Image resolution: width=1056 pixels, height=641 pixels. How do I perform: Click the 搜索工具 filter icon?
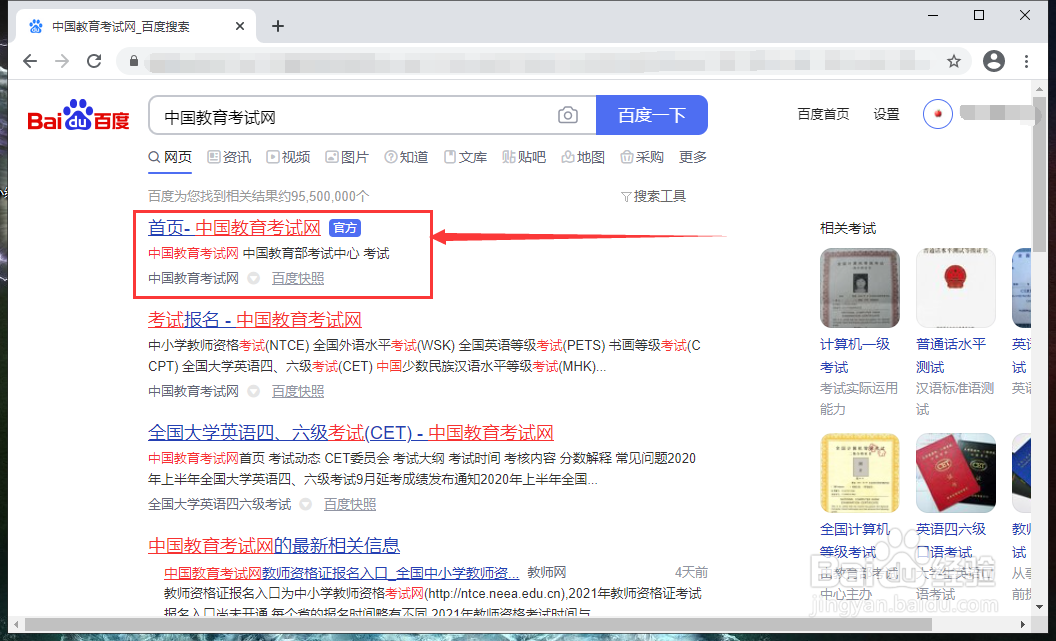[x=626, y=197]
